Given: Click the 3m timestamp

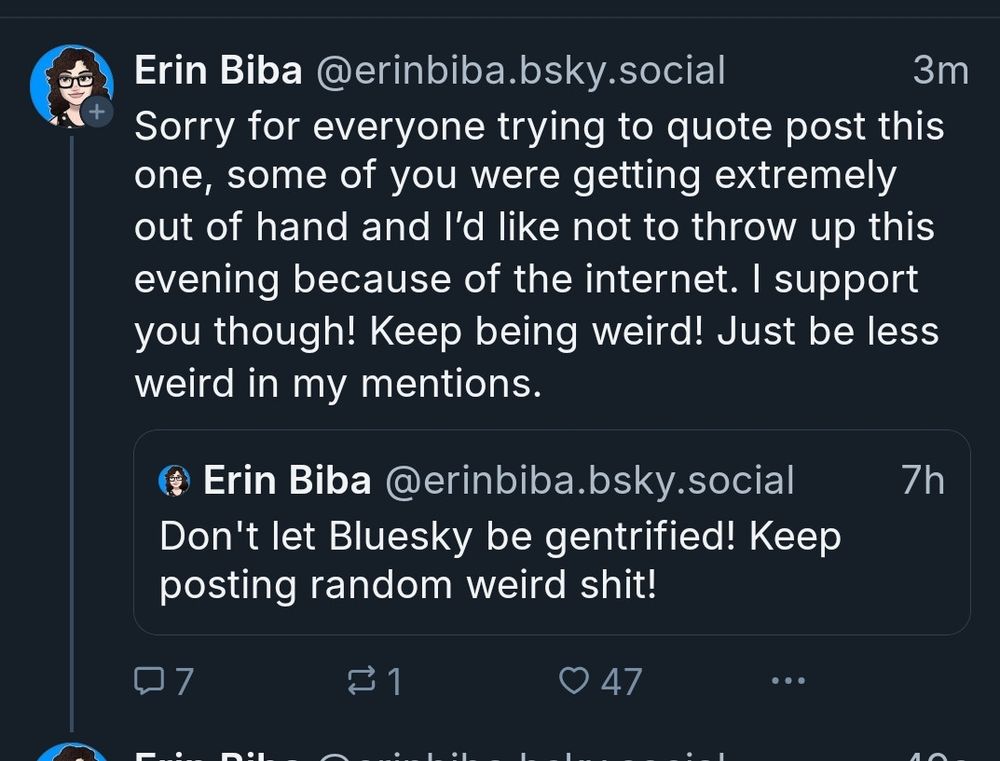Looking at the screenshot, I should pos(940,71).
